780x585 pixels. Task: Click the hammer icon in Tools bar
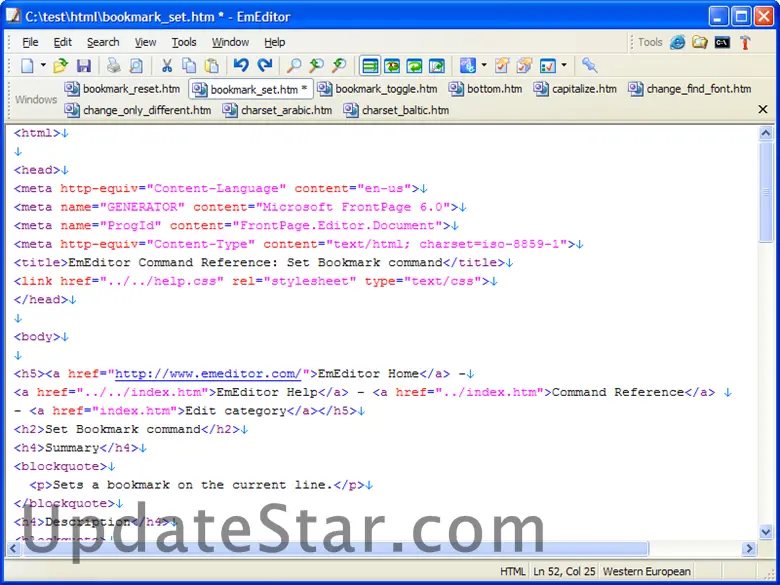[745, 42]
